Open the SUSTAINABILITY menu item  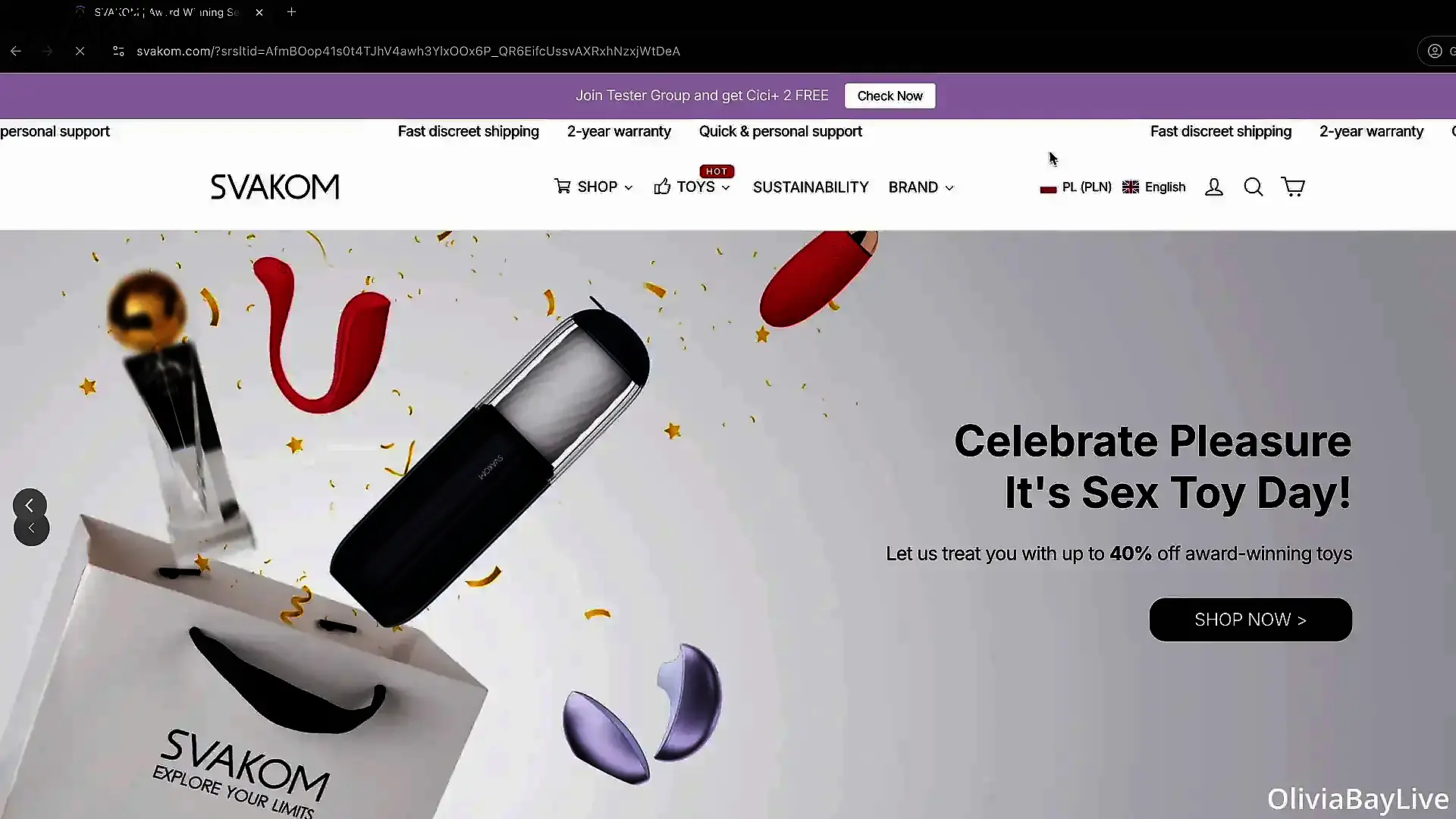point(811,187)
